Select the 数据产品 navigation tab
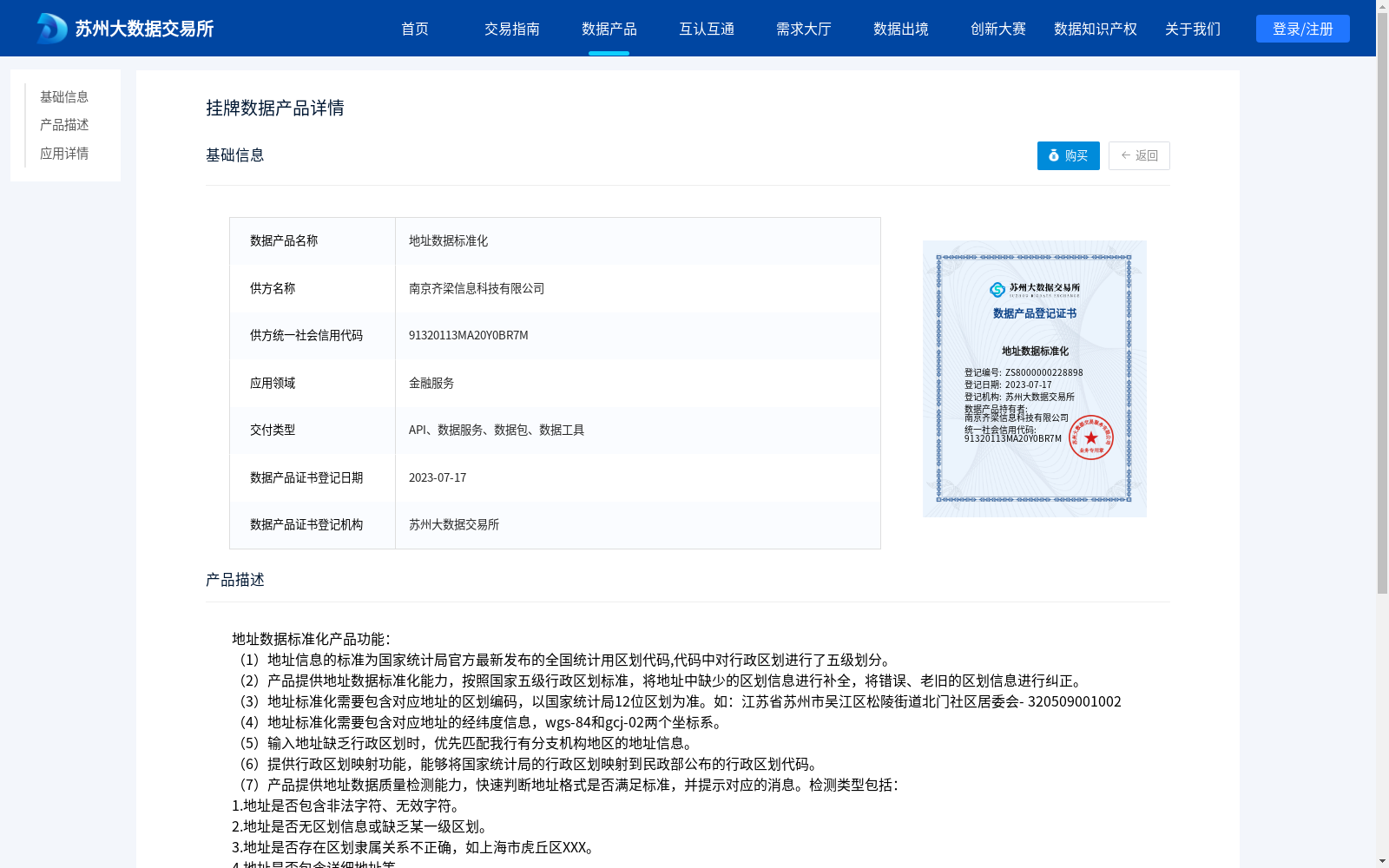This screenshot has height=868, width=1389. 609,29
